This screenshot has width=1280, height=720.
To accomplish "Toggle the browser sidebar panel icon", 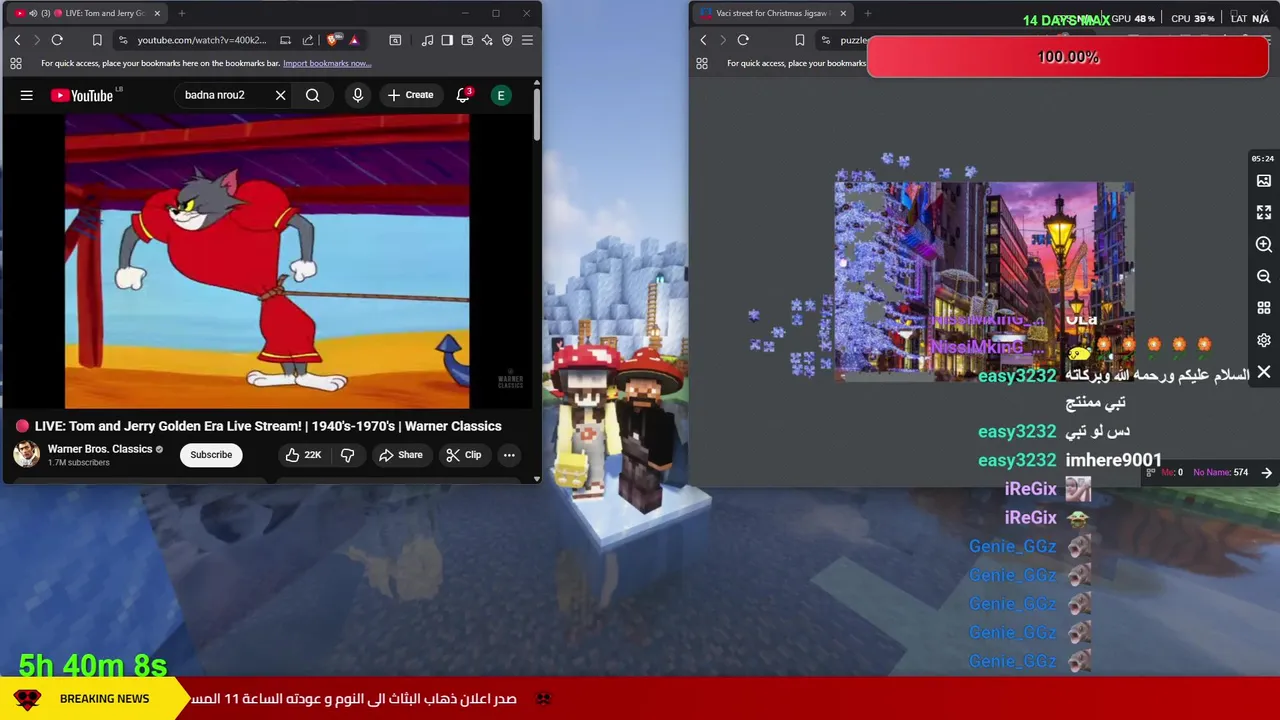I will click(x=447, y=40).
